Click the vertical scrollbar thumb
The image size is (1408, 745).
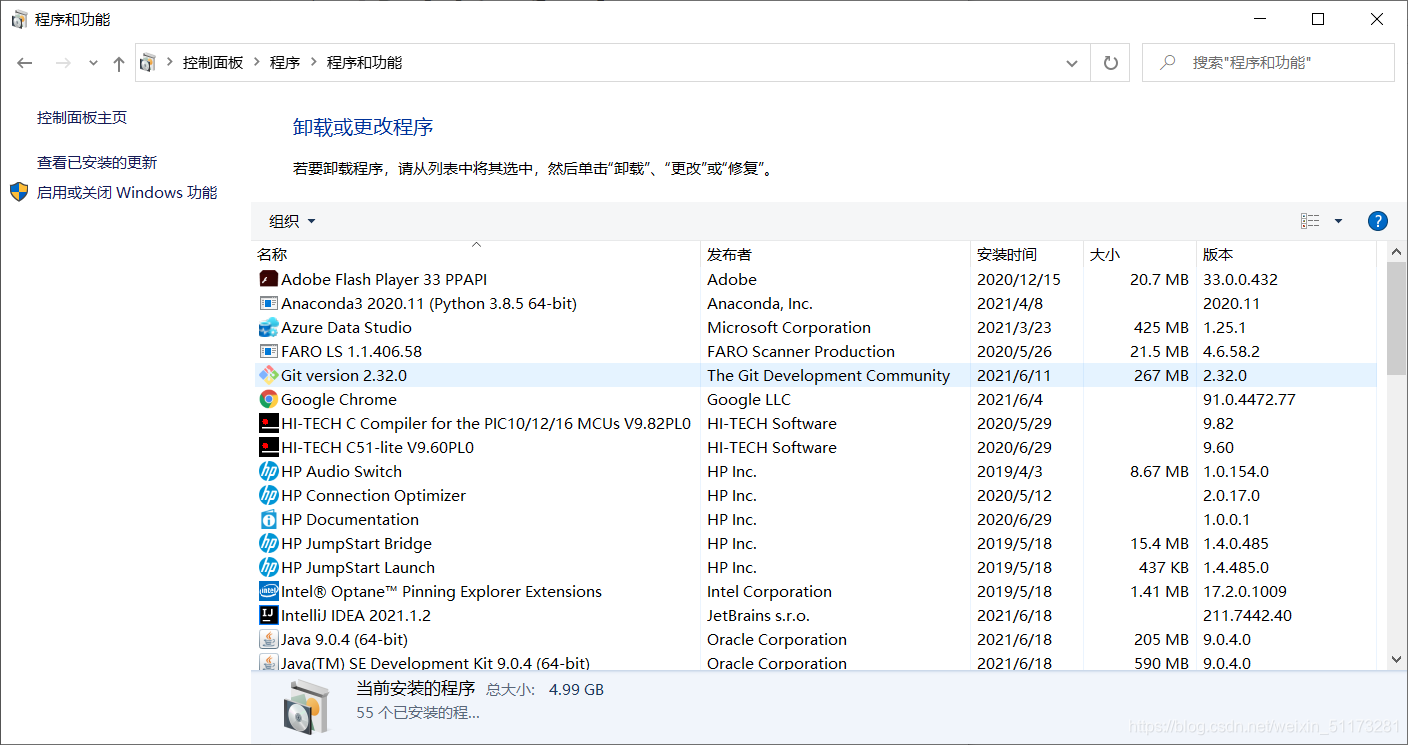1397,319
